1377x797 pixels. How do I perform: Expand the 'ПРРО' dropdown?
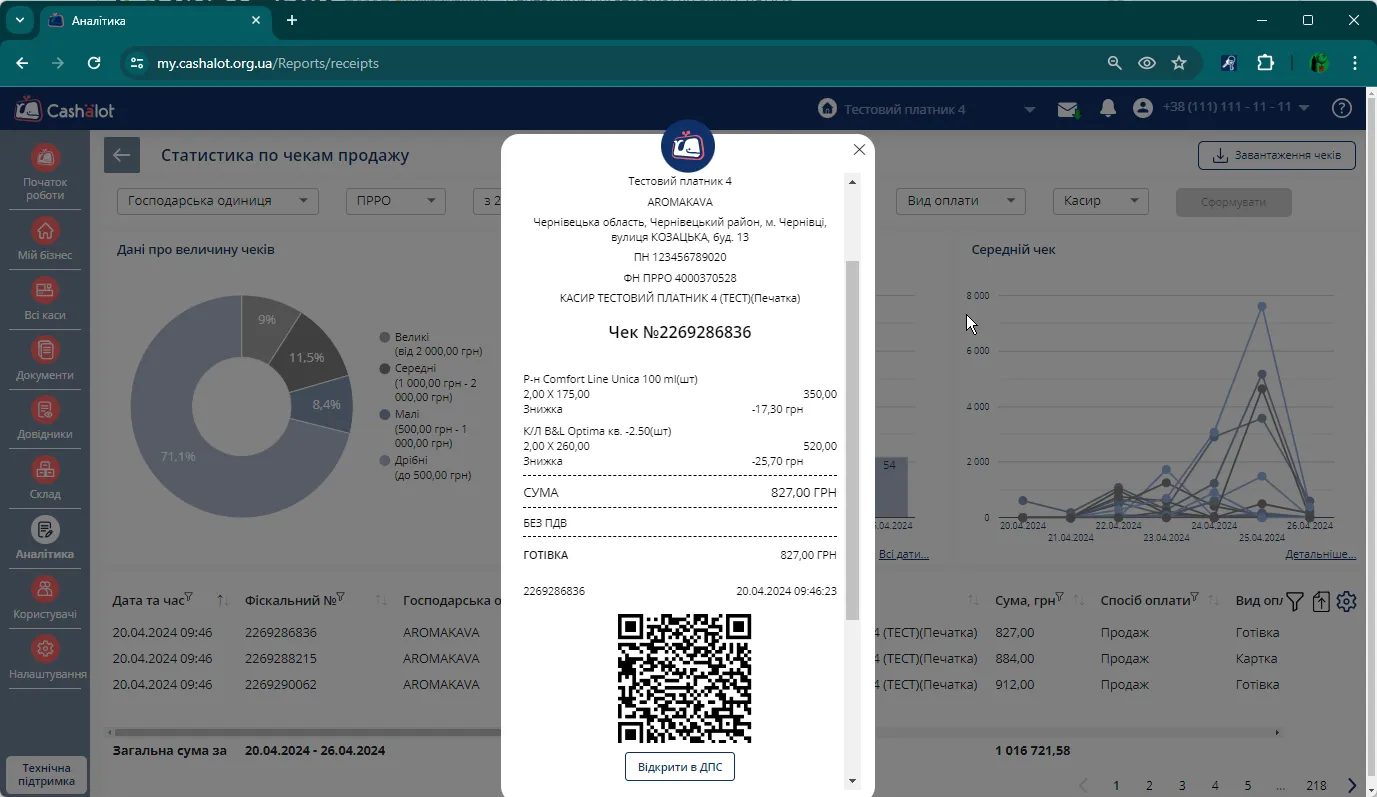(395, 201)
